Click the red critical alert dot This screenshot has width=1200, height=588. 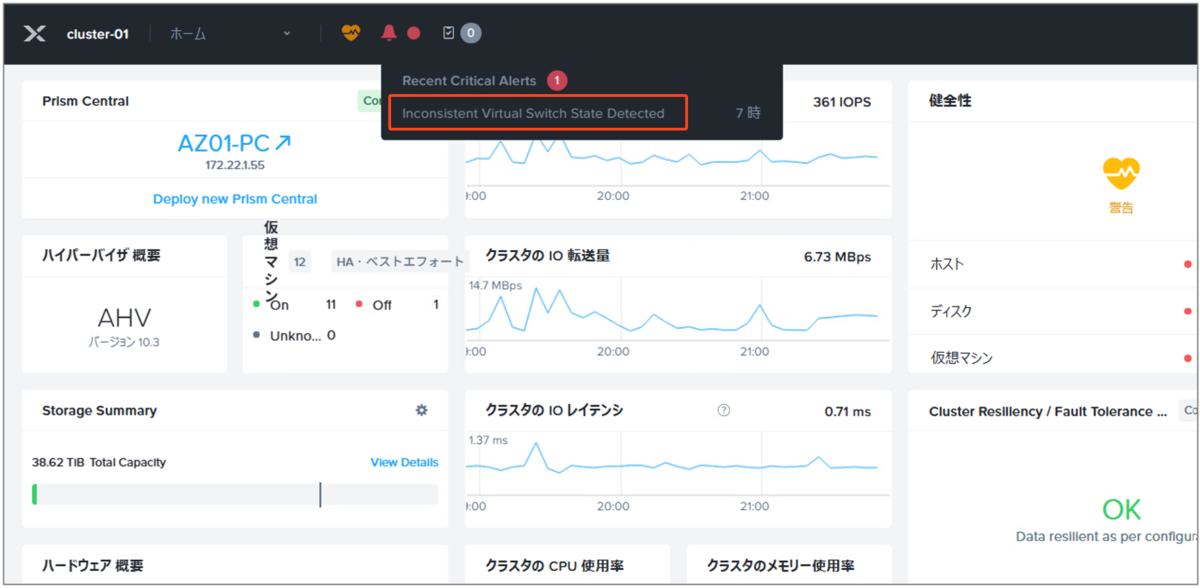413,33
